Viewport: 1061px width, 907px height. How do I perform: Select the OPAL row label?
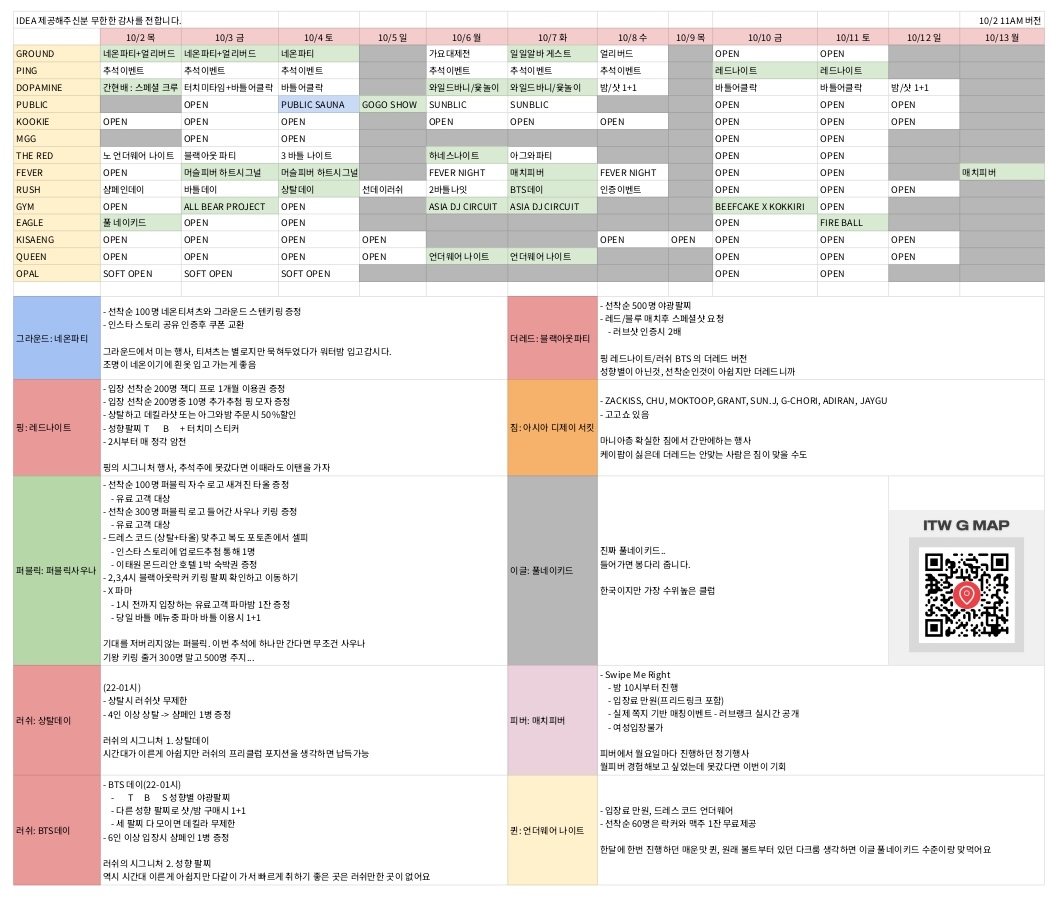[57, 274]
